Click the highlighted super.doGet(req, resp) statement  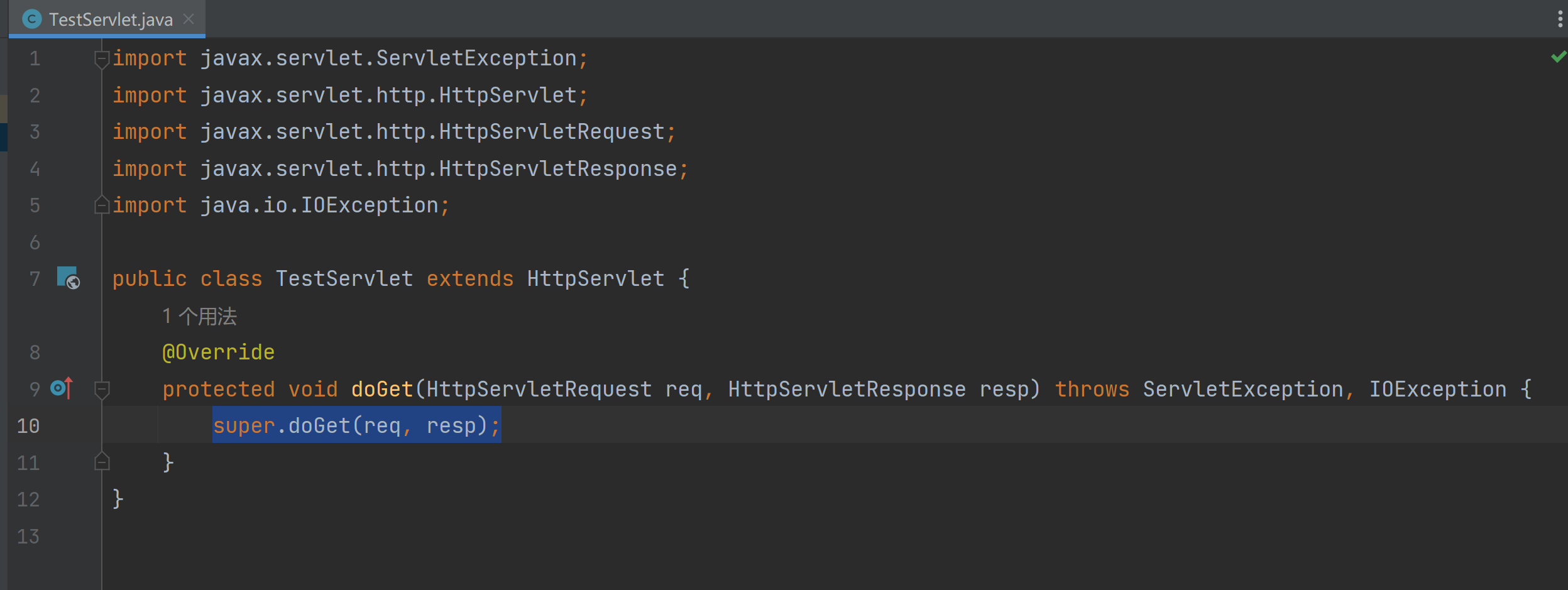click(x=356, y=426)
